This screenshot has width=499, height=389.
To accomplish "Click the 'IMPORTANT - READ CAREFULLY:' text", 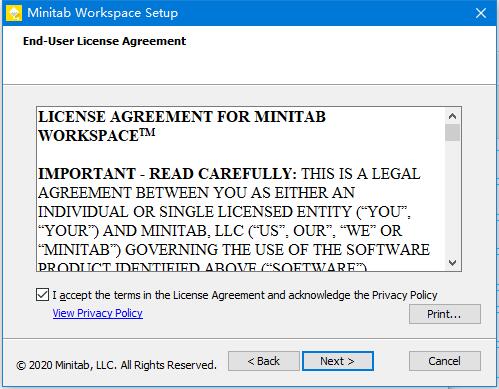I will click(167, 174).
